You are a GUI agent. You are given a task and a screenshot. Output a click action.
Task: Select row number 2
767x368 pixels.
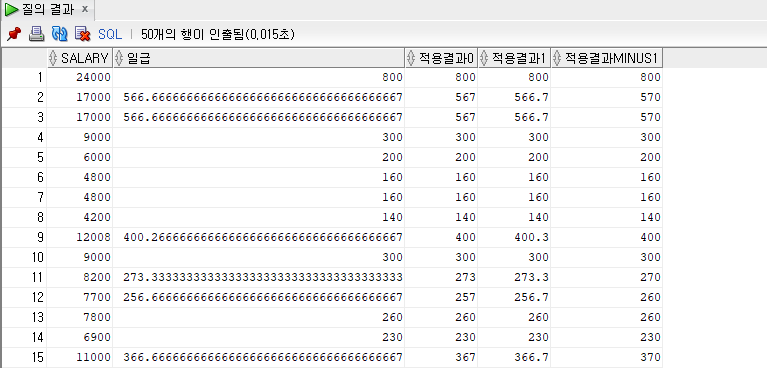pos(24,97)
